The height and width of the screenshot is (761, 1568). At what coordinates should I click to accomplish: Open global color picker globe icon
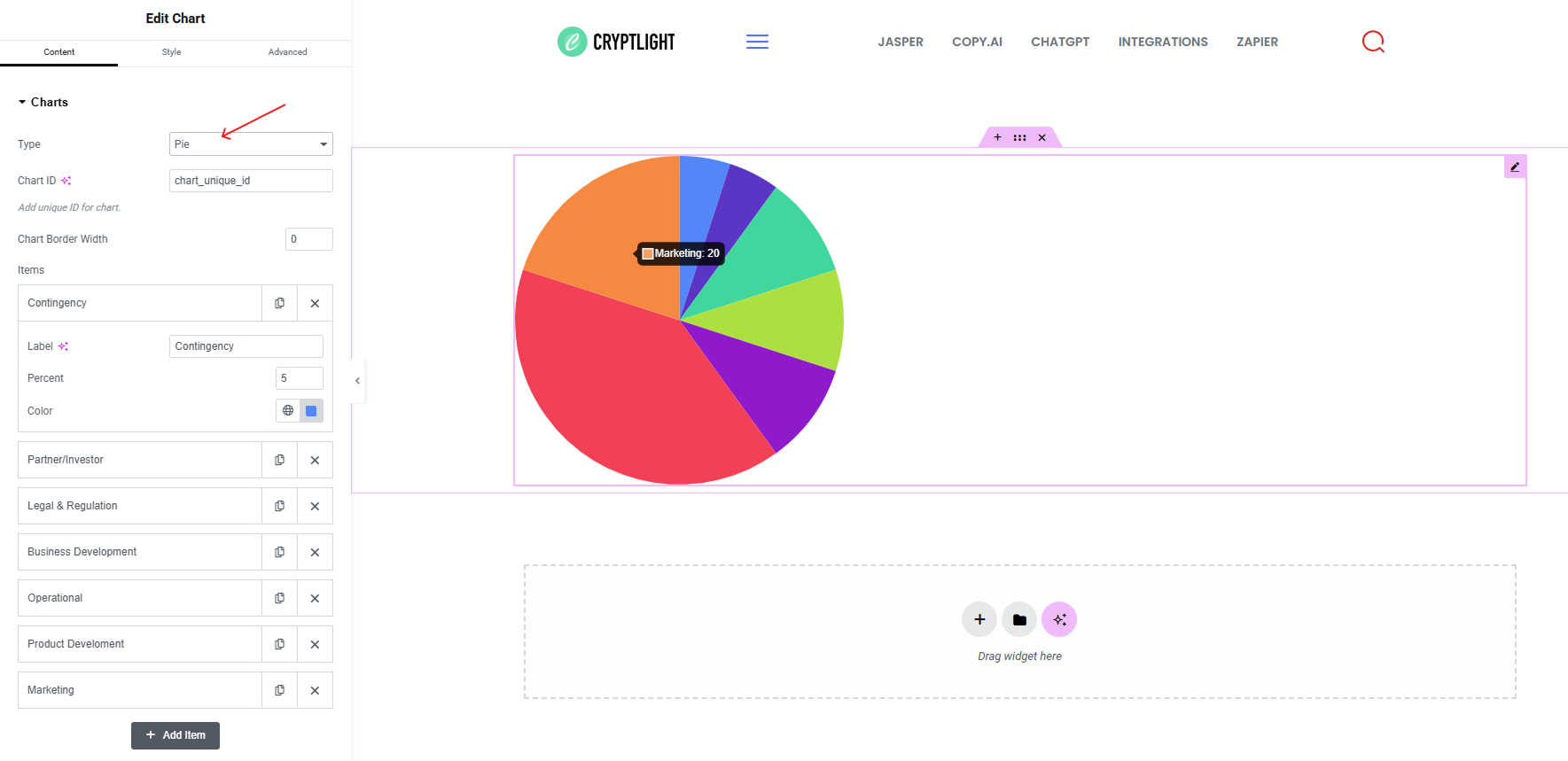click(288, 410)
